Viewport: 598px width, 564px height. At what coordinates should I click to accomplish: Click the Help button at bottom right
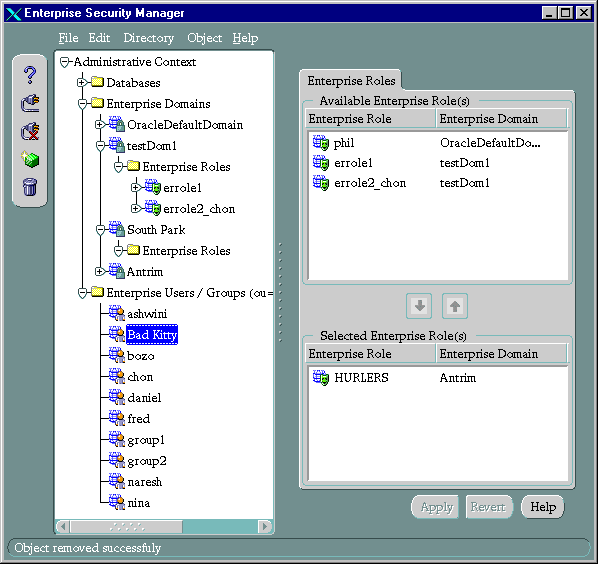[x=542, y=507]
